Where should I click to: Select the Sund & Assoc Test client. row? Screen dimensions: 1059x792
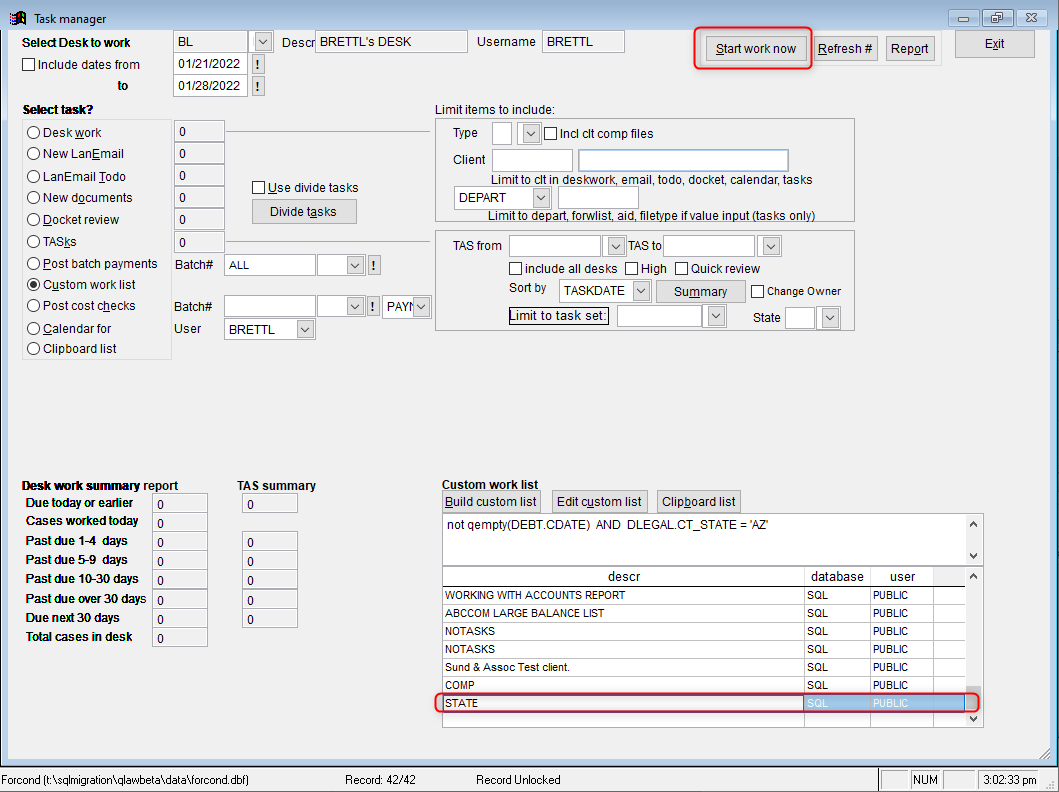point(704,667)
